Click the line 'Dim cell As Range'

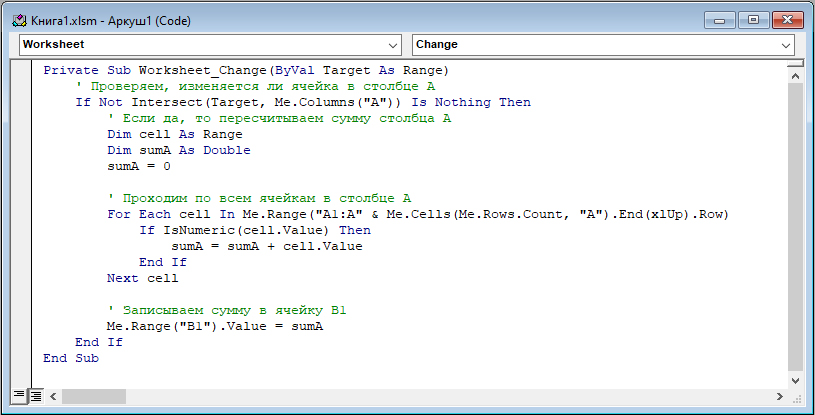[x=175, y=134]
